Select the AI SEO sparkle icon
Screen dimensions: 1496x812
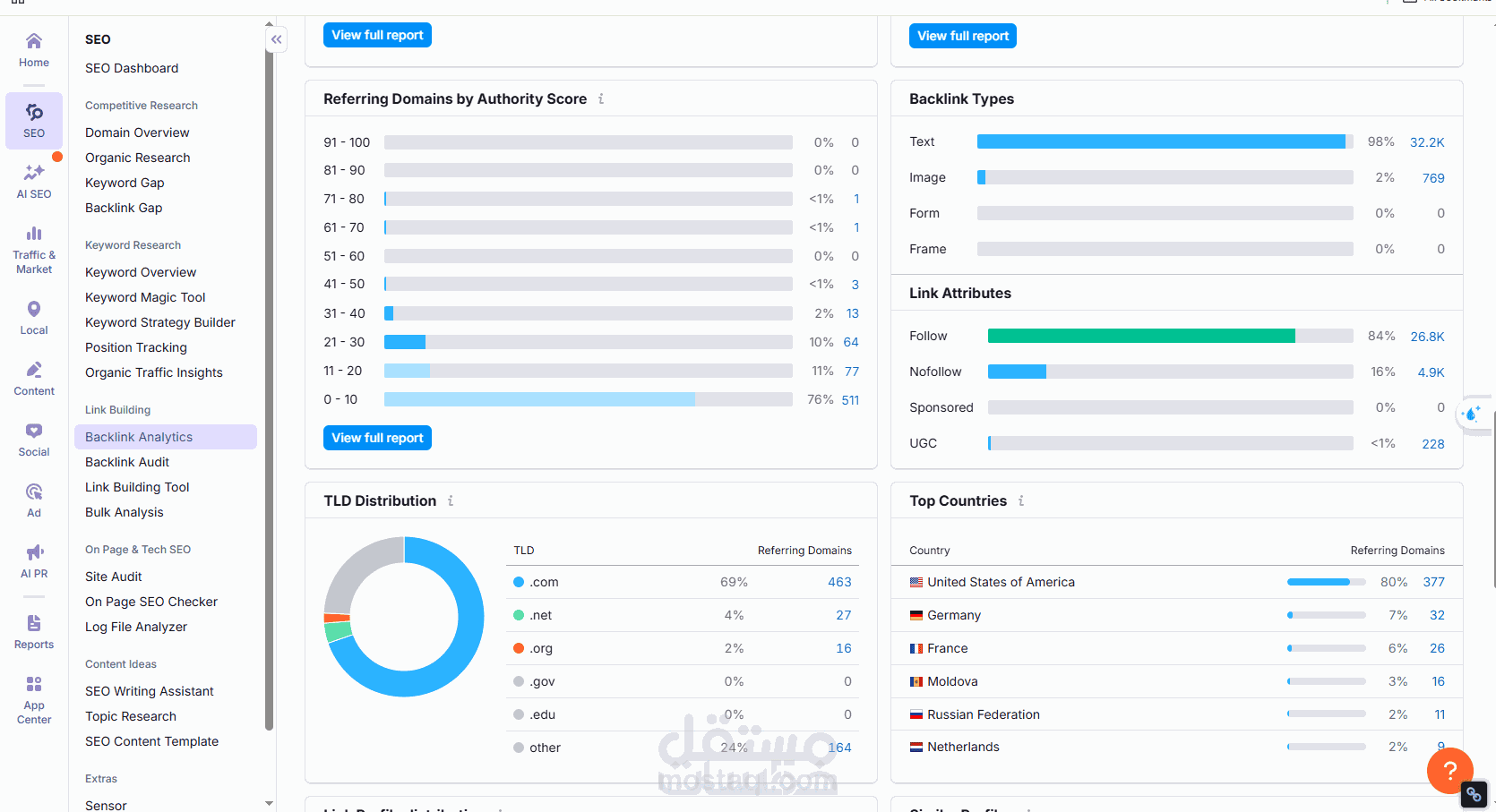click(x=34, y=172)
